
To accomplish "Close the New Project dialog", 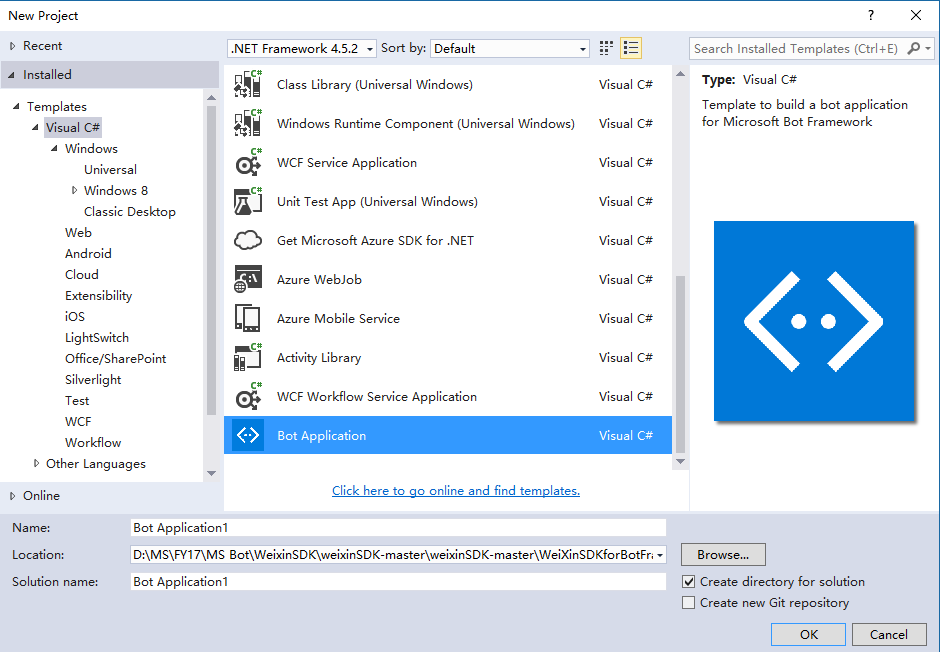I will point(915,16).
